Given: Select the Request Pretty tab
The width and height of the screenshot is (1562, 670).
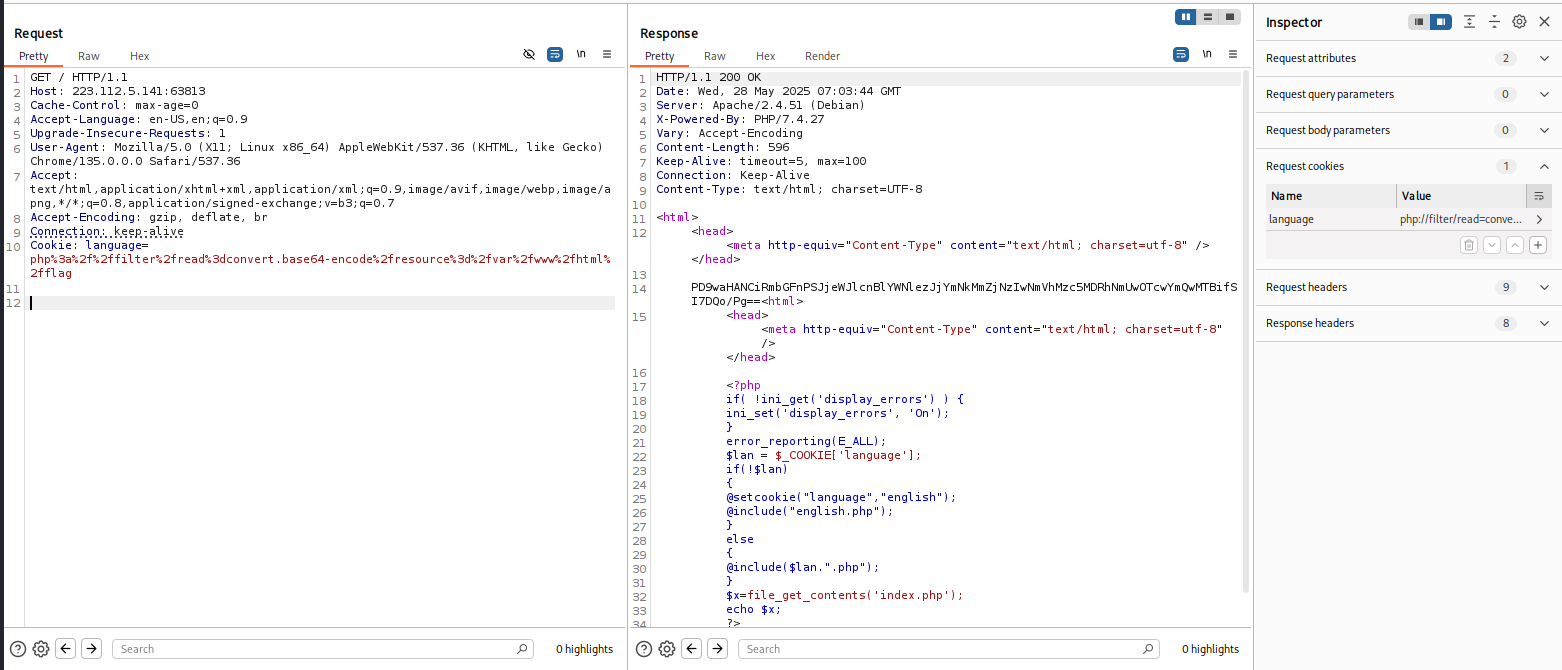Looking at the screenshot, I should tap(34, 56).
